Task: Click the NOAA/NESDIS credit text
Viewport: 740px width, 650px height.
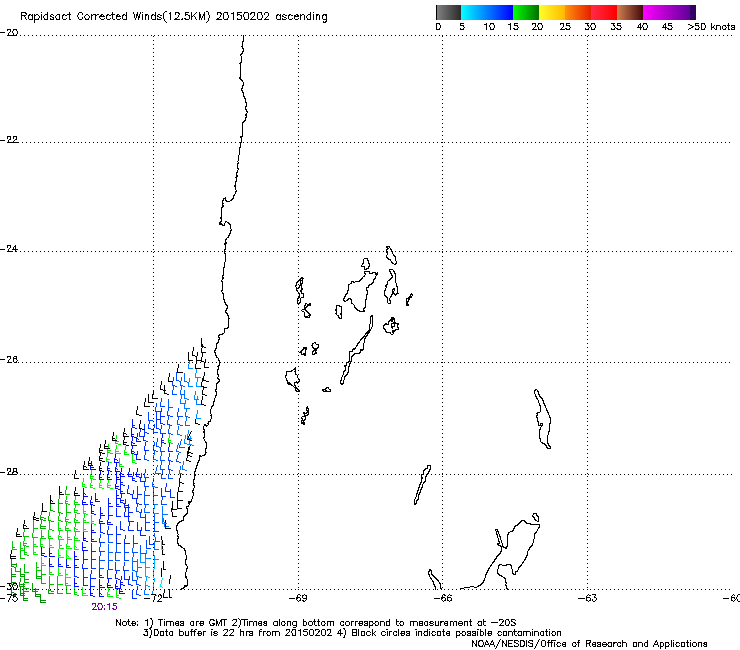Action: [x=589, y=644]
